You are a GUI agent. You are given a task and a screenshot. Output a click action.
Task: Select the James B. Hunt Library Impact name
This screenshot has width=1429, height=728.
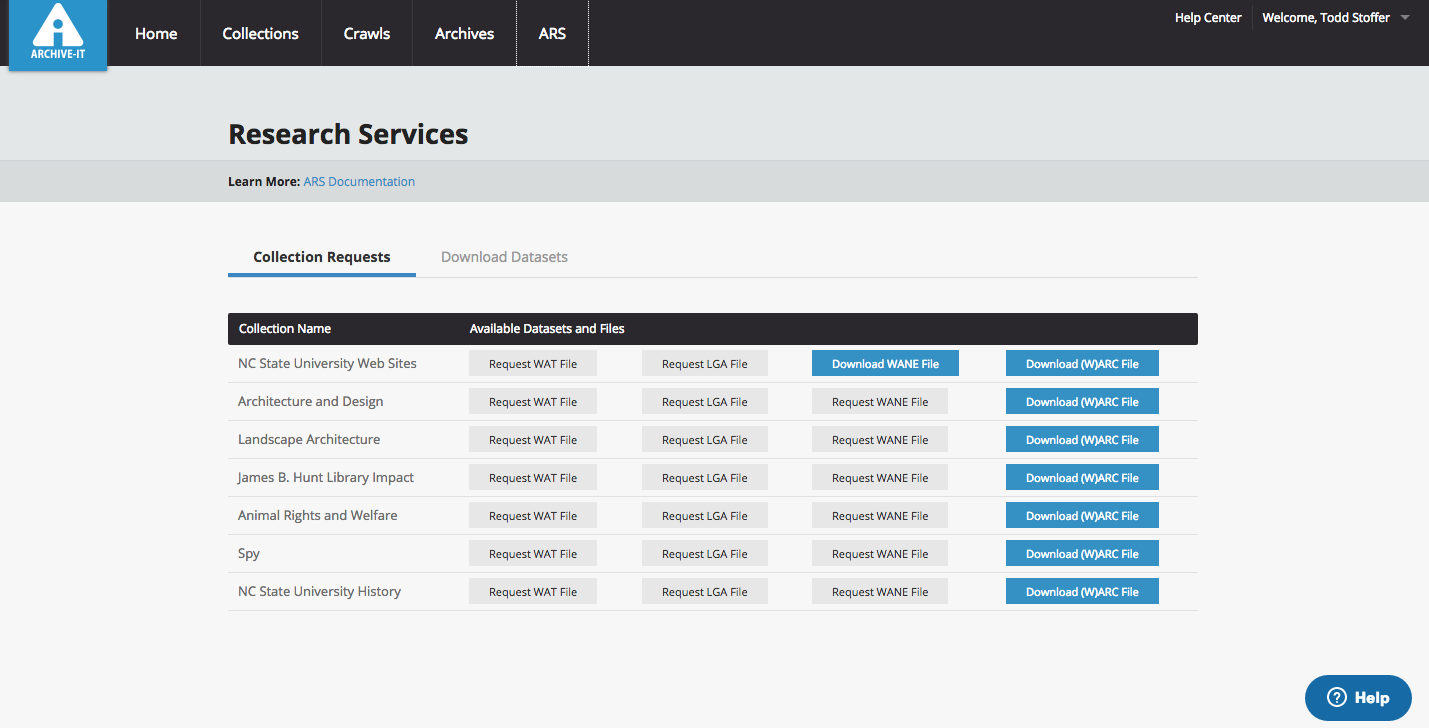point(325,477)
